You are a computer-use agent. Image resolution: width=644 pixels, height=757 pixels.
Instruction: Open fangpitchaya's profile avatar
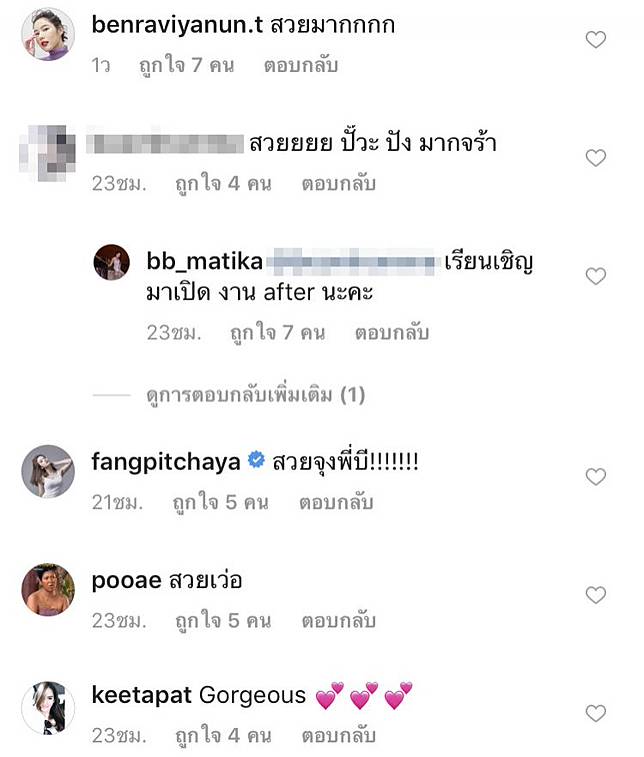pos(48,471)
